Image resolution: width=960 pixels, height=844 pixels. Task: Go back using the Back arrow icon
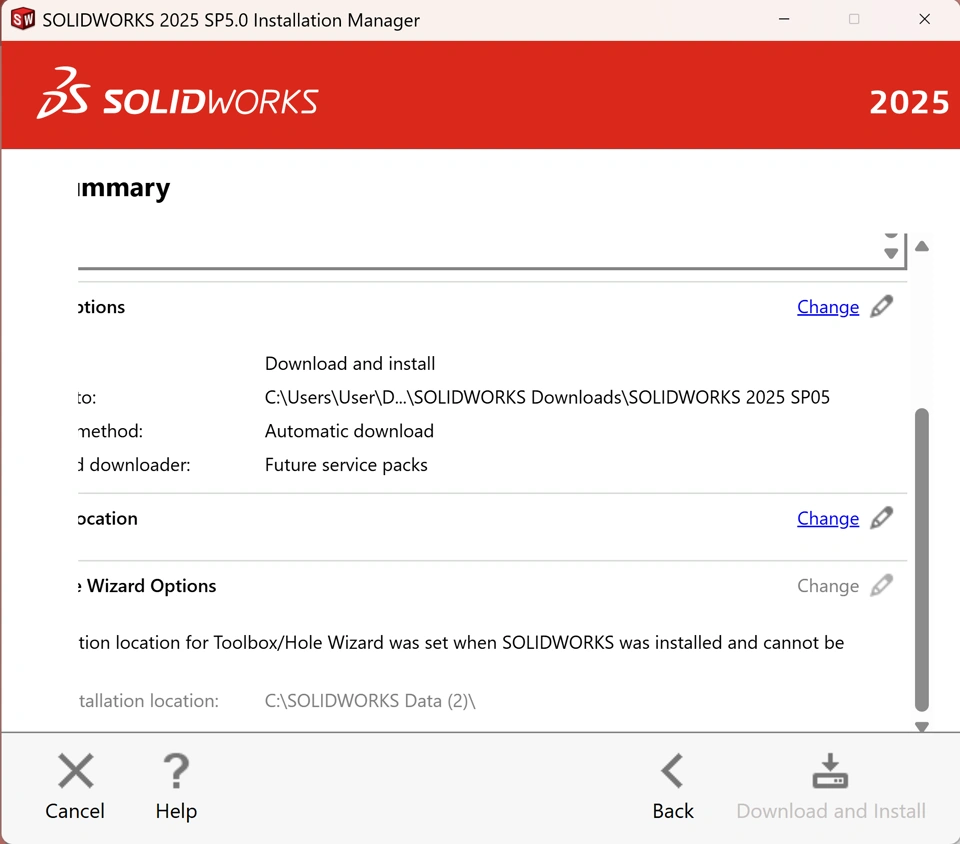(672, 772)
